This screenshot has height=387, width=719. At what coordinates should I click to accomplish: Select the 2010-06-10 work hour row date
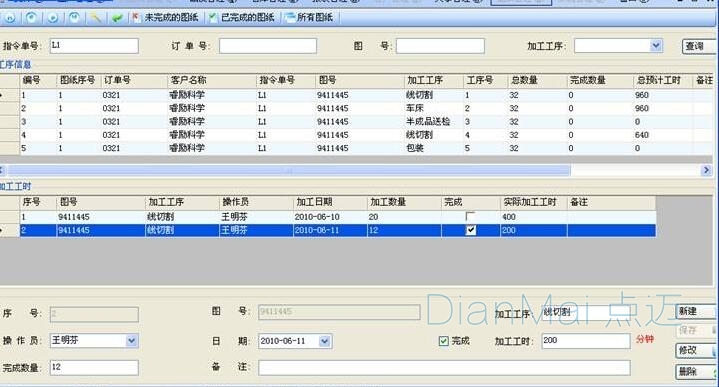(x=330, y=217)
